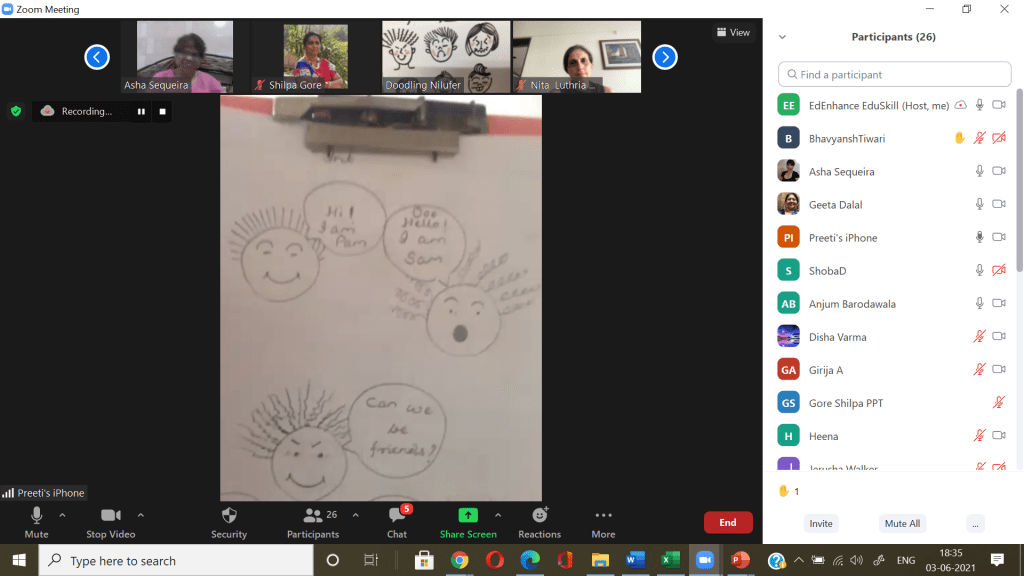
Task: Click the green encryption shield icon
Action: [16, 111]
